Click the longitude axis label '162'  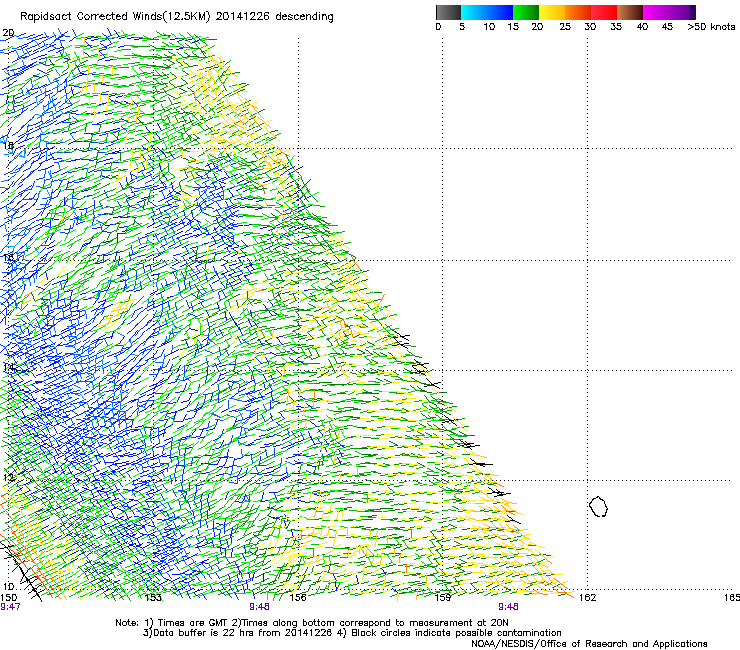click(588, 598)
